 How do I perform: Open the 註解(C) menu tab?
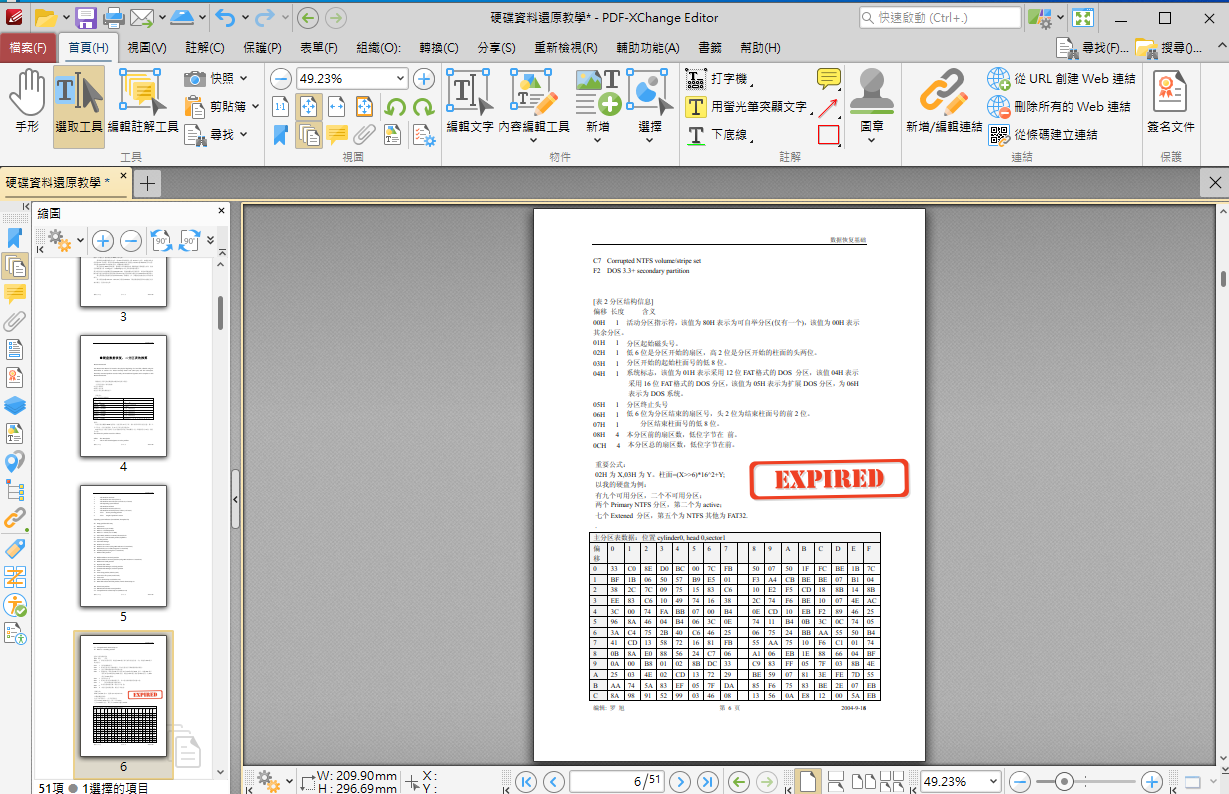pyautogui.click(x=204, y=48)
